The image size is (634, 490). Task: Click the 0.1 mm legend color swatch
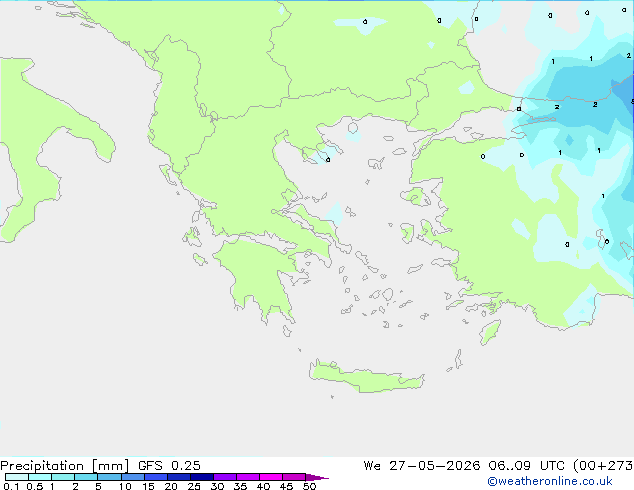click(x=17, y=477)
